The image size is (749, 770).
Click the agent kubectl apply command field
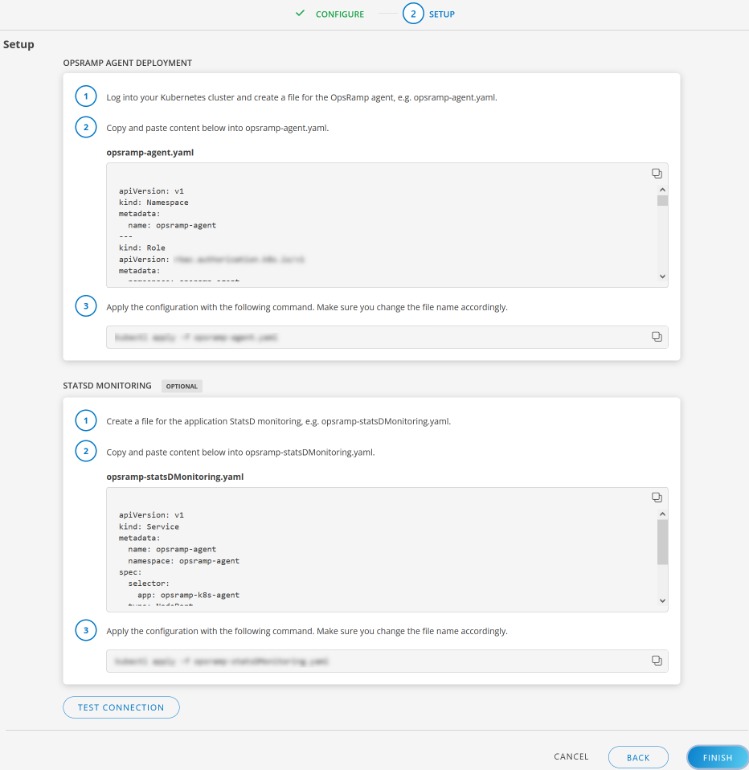tap(387, 337)
